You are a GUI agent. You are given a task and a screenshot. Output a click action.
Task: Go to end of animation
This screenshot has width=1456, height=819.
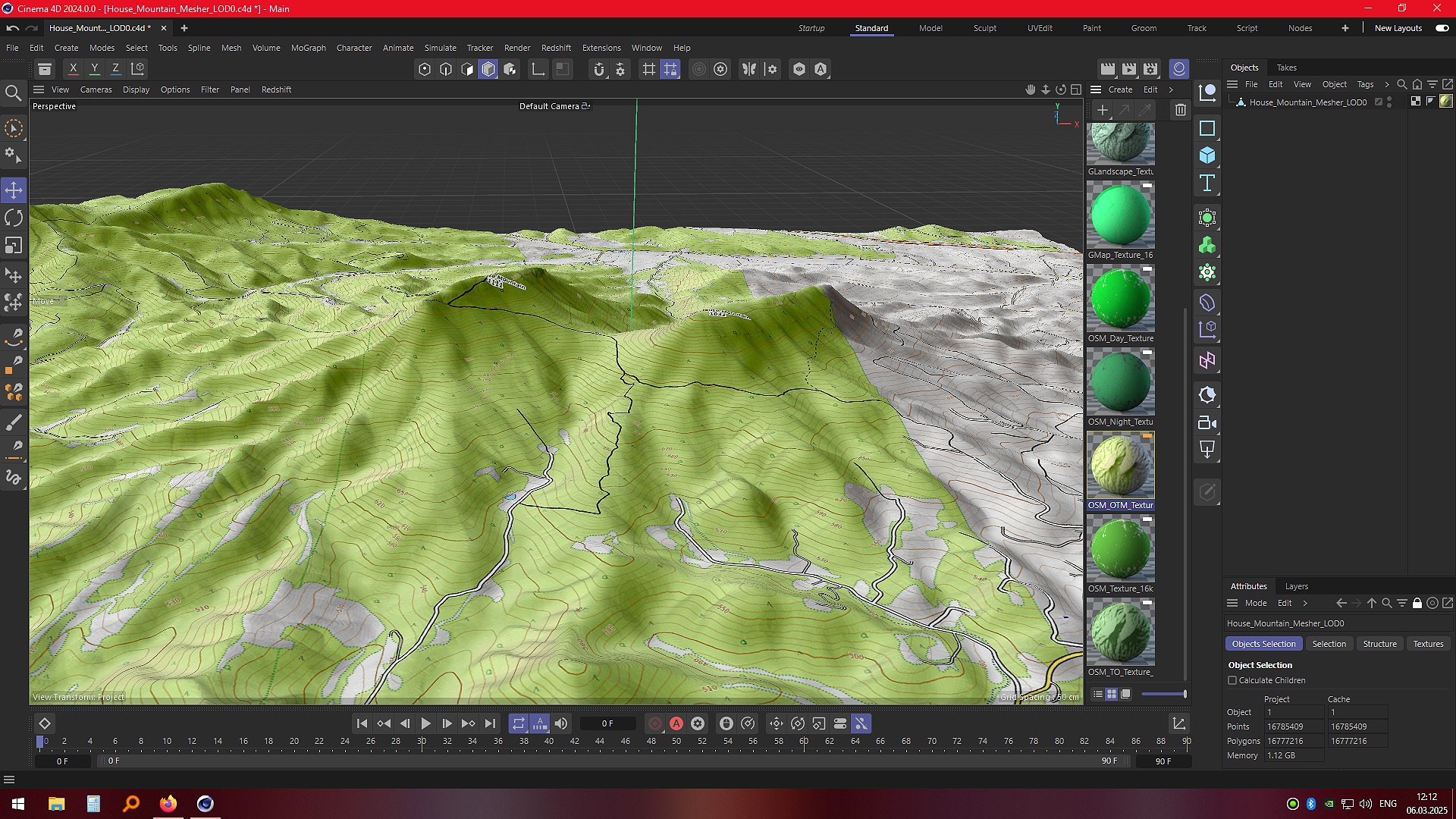(x=490, y=723)
